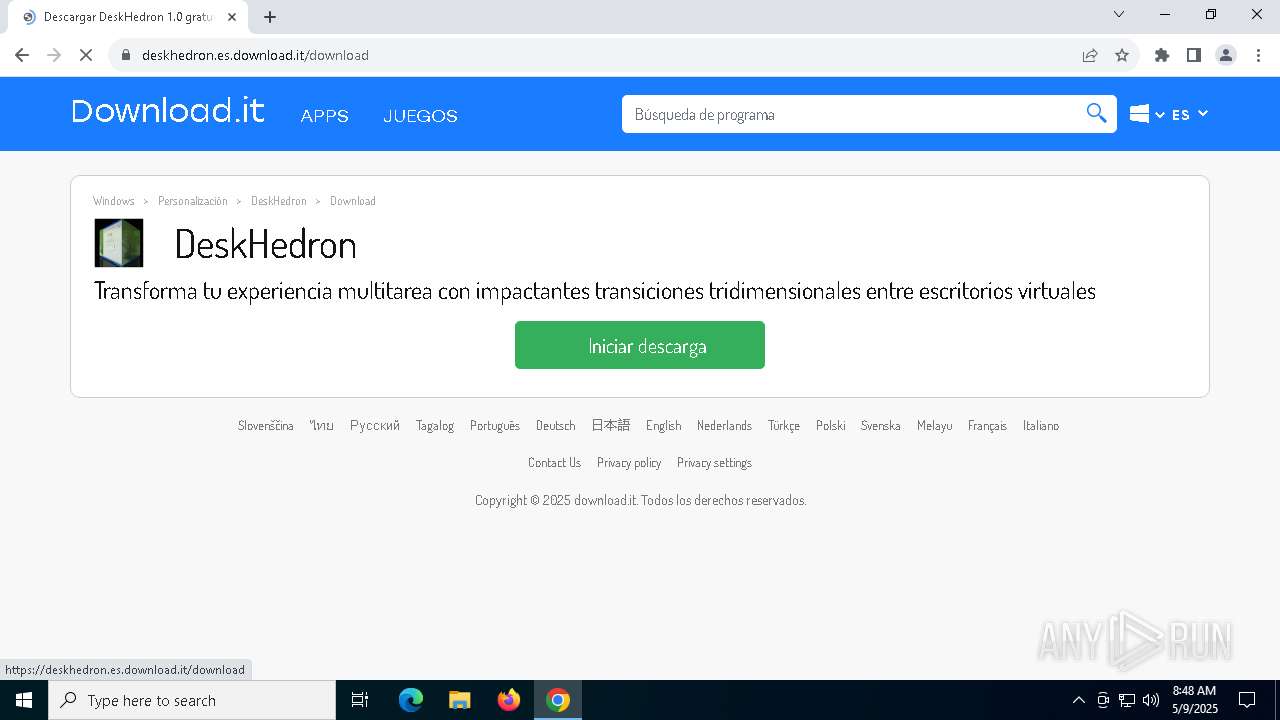Launch Microsoft Edge from taskbar

click(411, 700)
